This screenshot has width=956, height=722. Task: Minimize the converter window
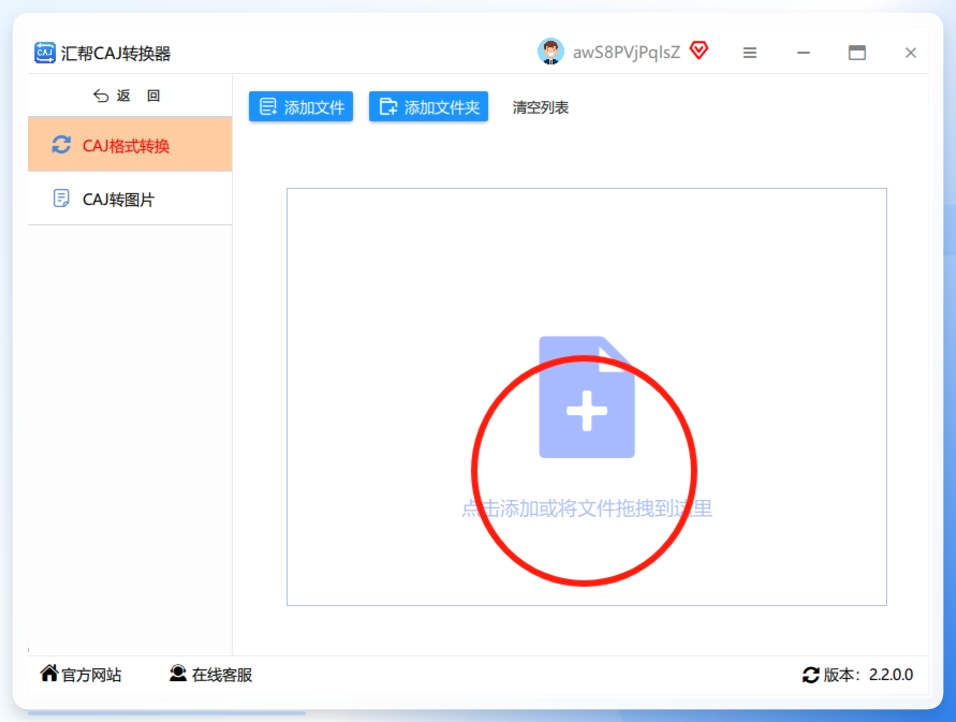coord(804,53)
